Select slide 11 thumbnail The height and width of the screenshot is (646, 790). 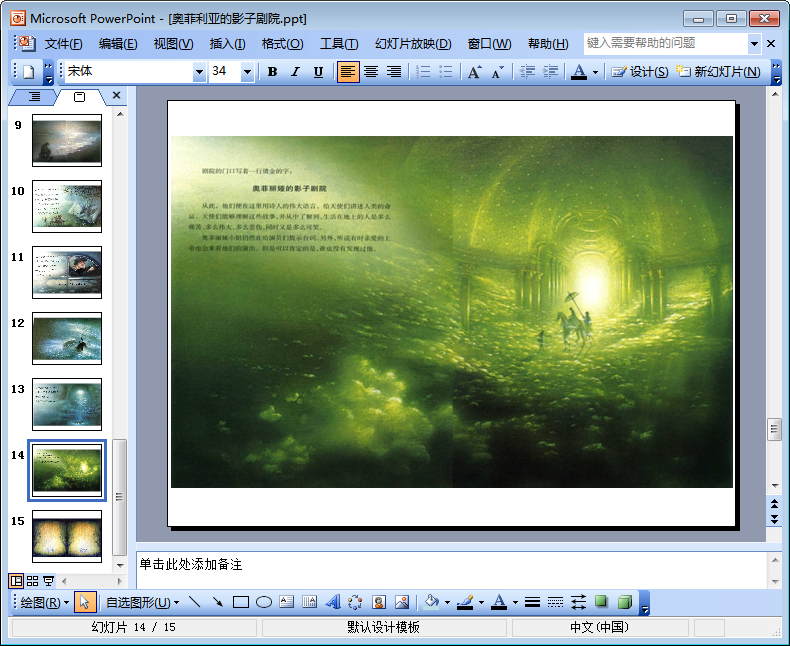[x=67, y=272]
